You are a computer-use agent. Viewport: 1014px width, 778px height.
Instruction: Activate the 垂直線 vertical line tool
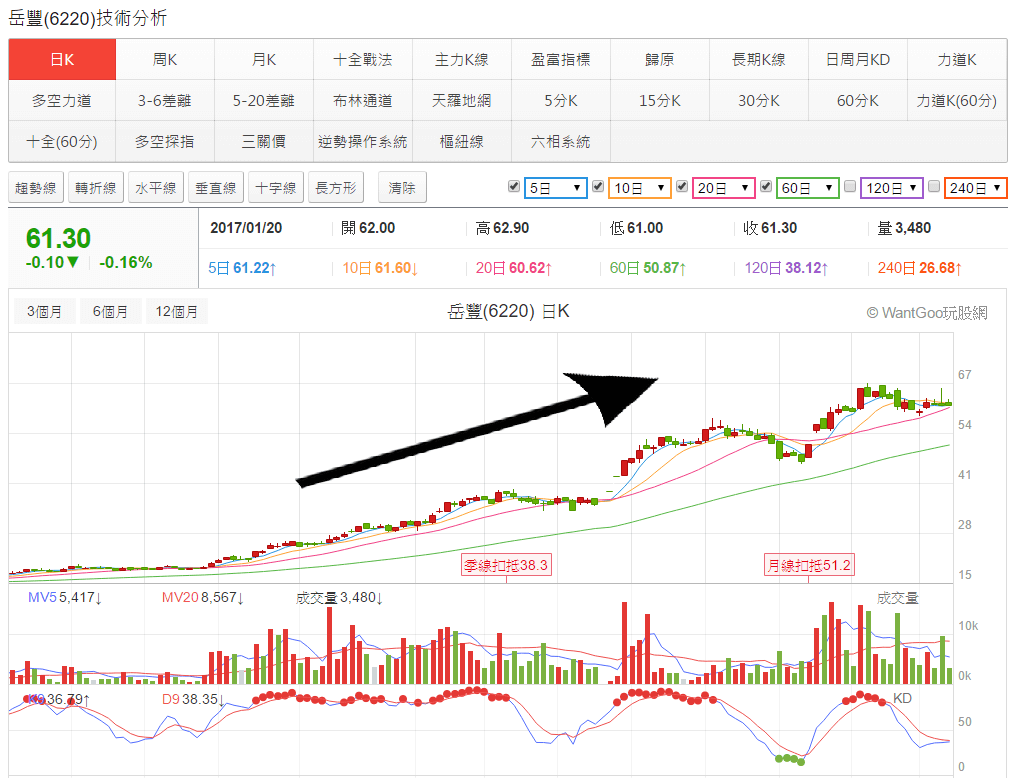215,187
